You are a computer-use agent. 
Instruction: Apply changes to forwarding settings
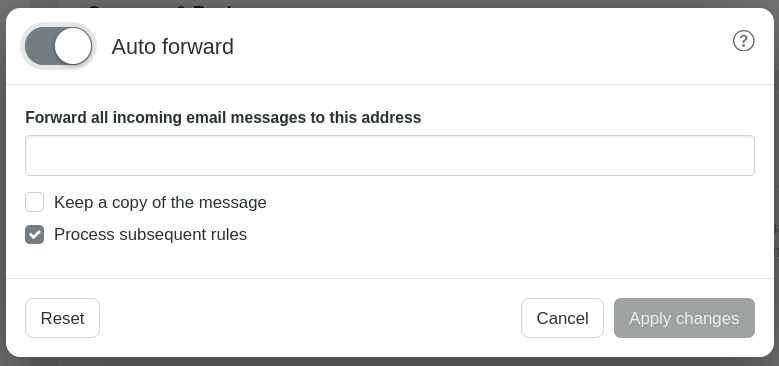click(684, 318)
